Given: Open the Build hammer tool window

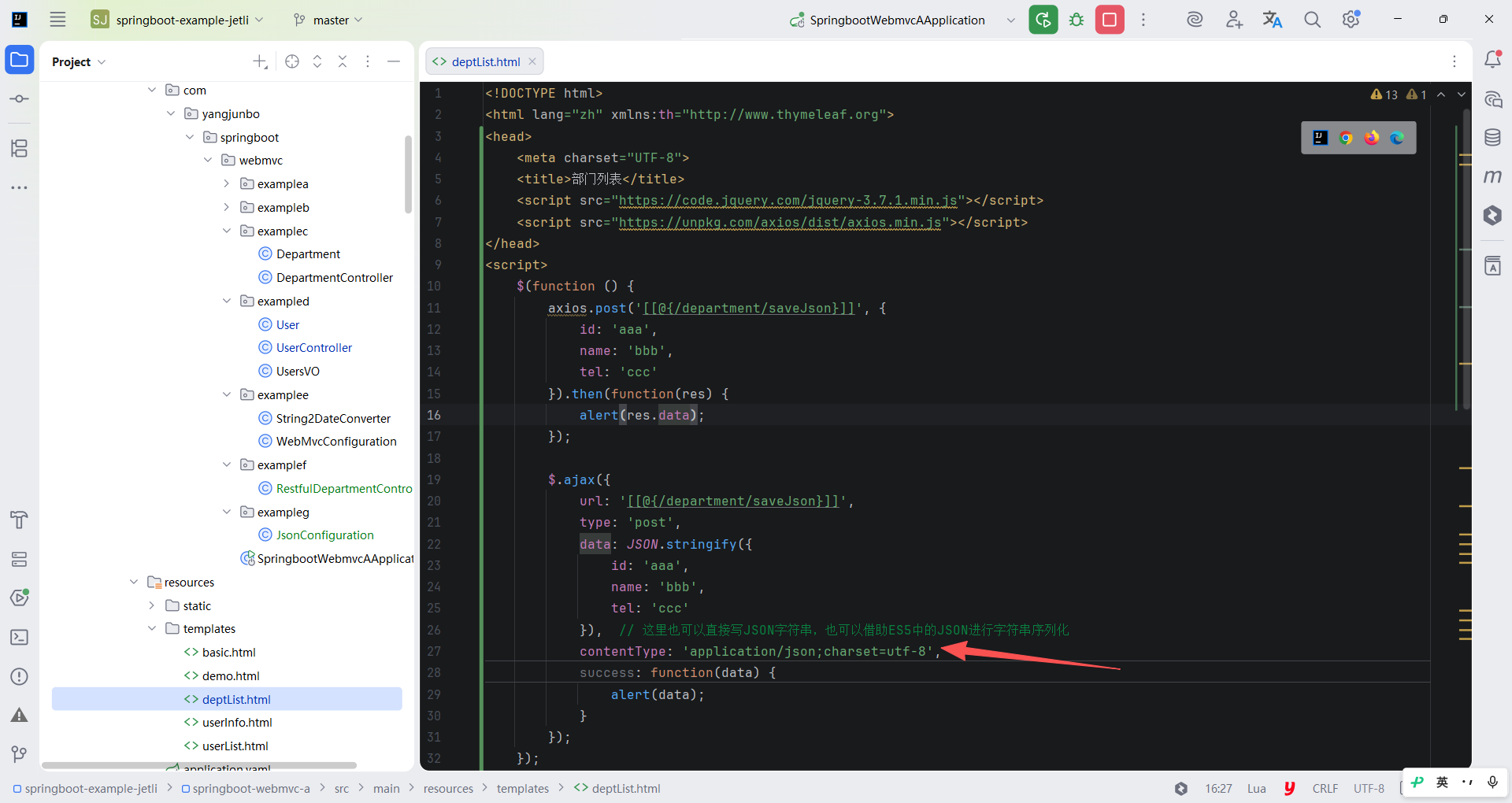Looking at the screenshot, I should click(x=20, y=520).
